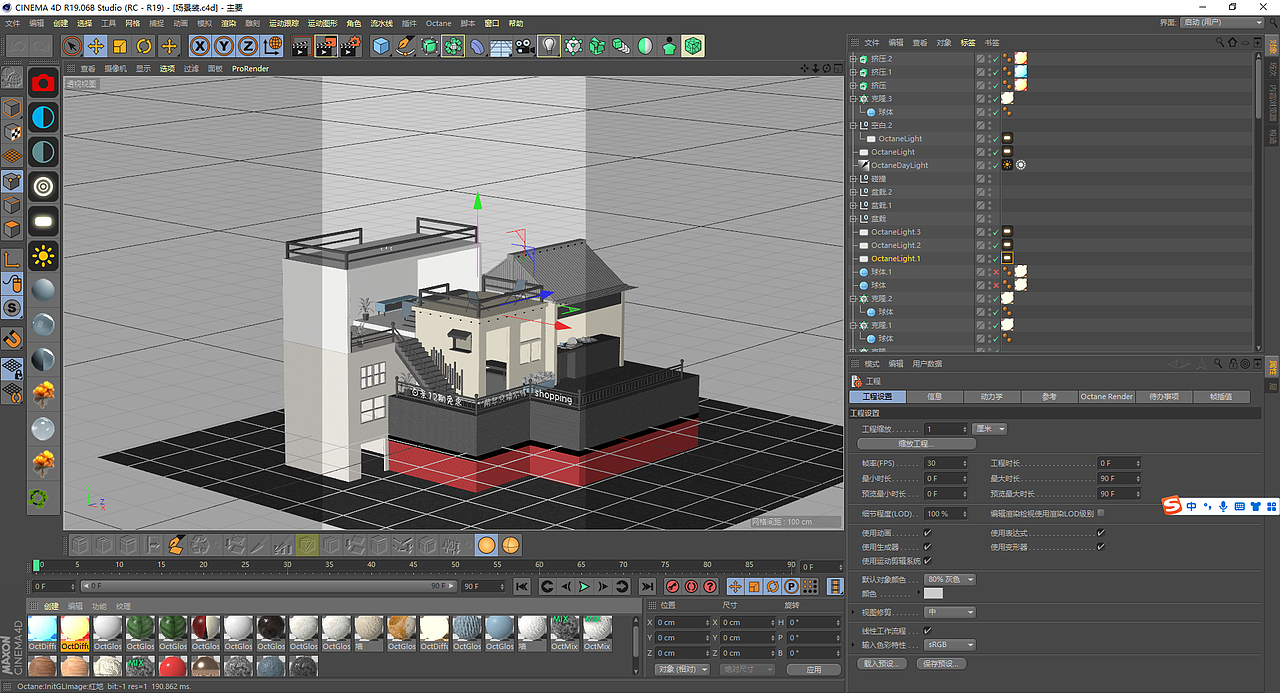Open Edit Render Settings icon
The image size is (1280, 693).
(x=350, y=46)
